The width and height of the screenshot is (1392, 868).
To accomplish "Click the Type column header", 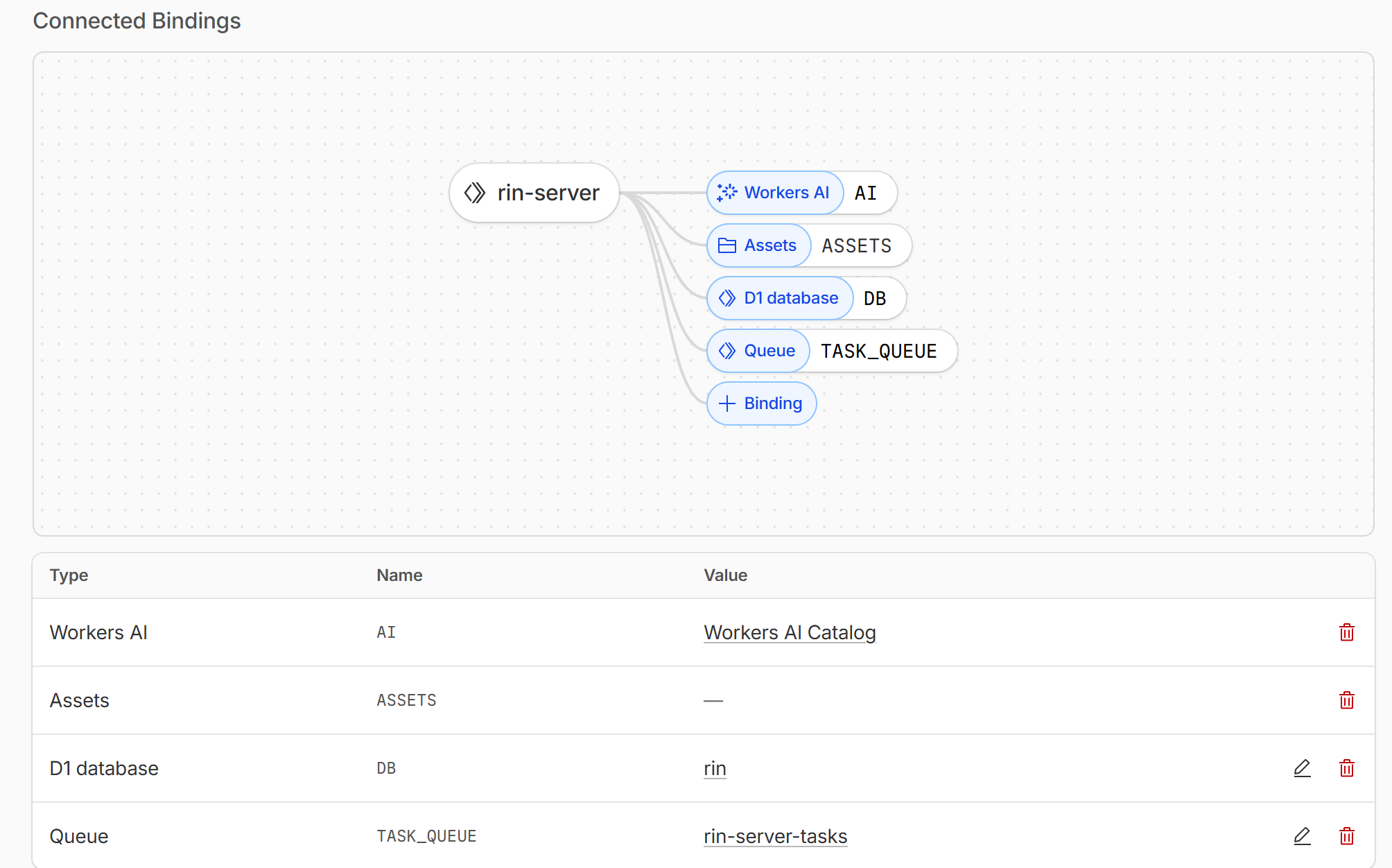I will pos(69,575).
